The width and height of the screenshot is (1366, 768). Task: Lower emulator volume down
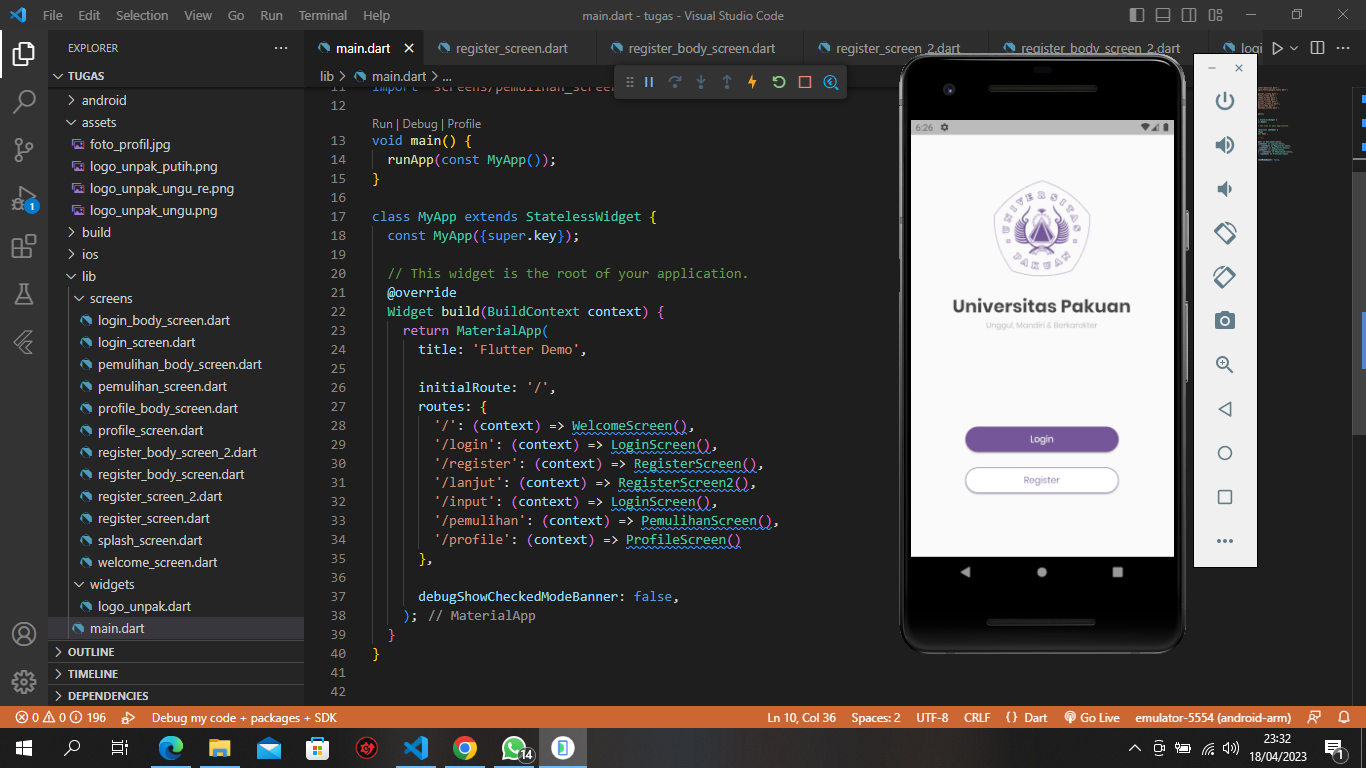tap(1224, 189)
